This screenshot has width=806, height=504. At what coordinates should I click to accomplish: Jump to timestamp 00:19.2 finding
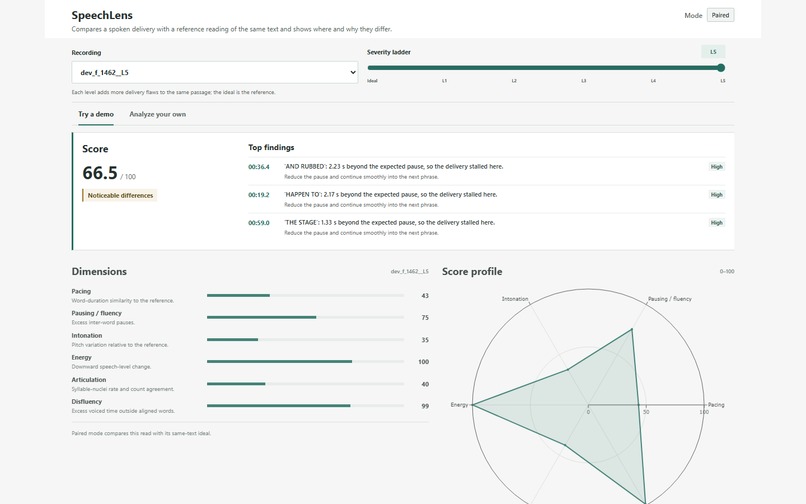click(x=259, y=195)
